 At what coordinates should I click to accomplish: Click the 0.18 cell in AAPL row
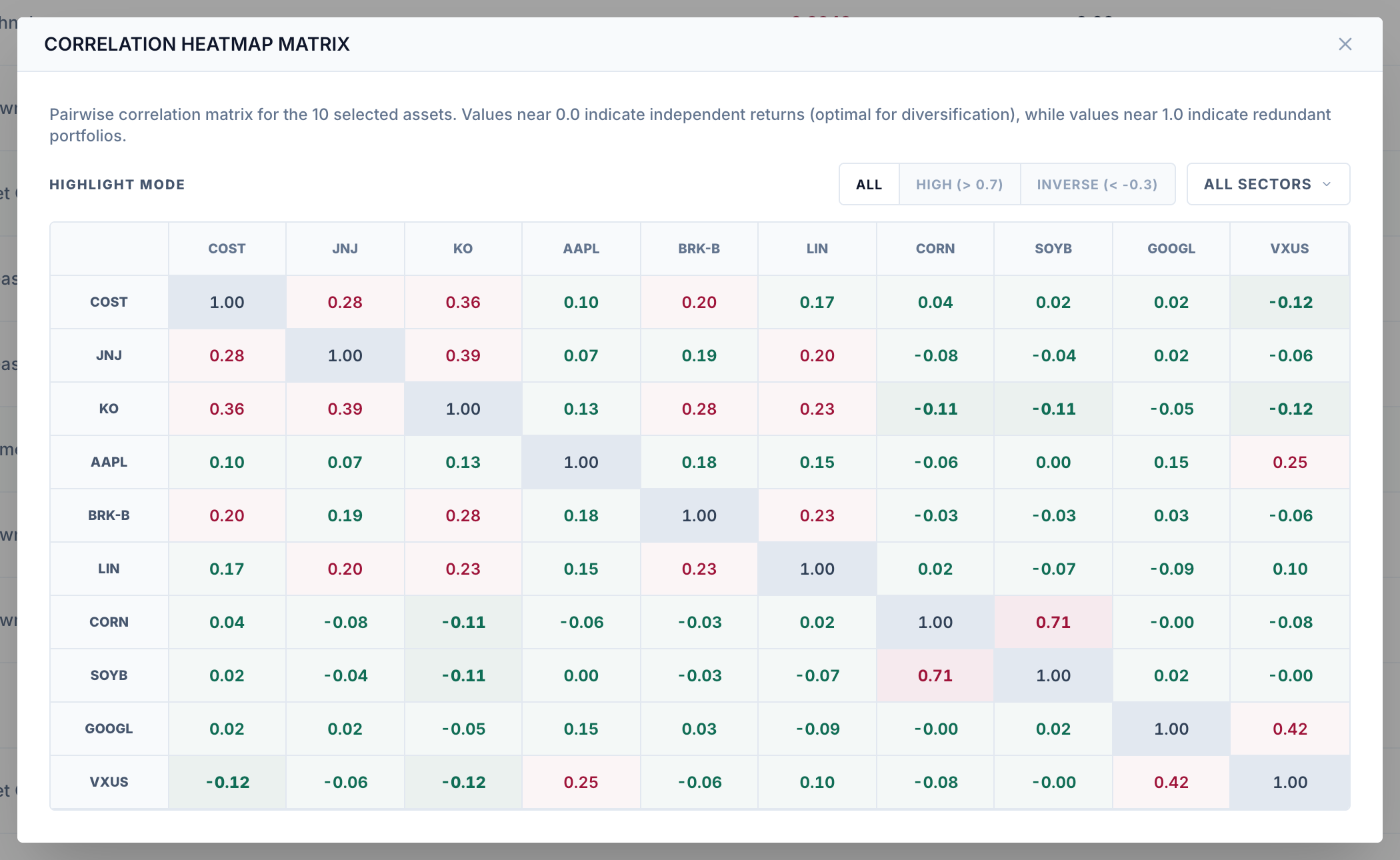click(x=699, y=462)
